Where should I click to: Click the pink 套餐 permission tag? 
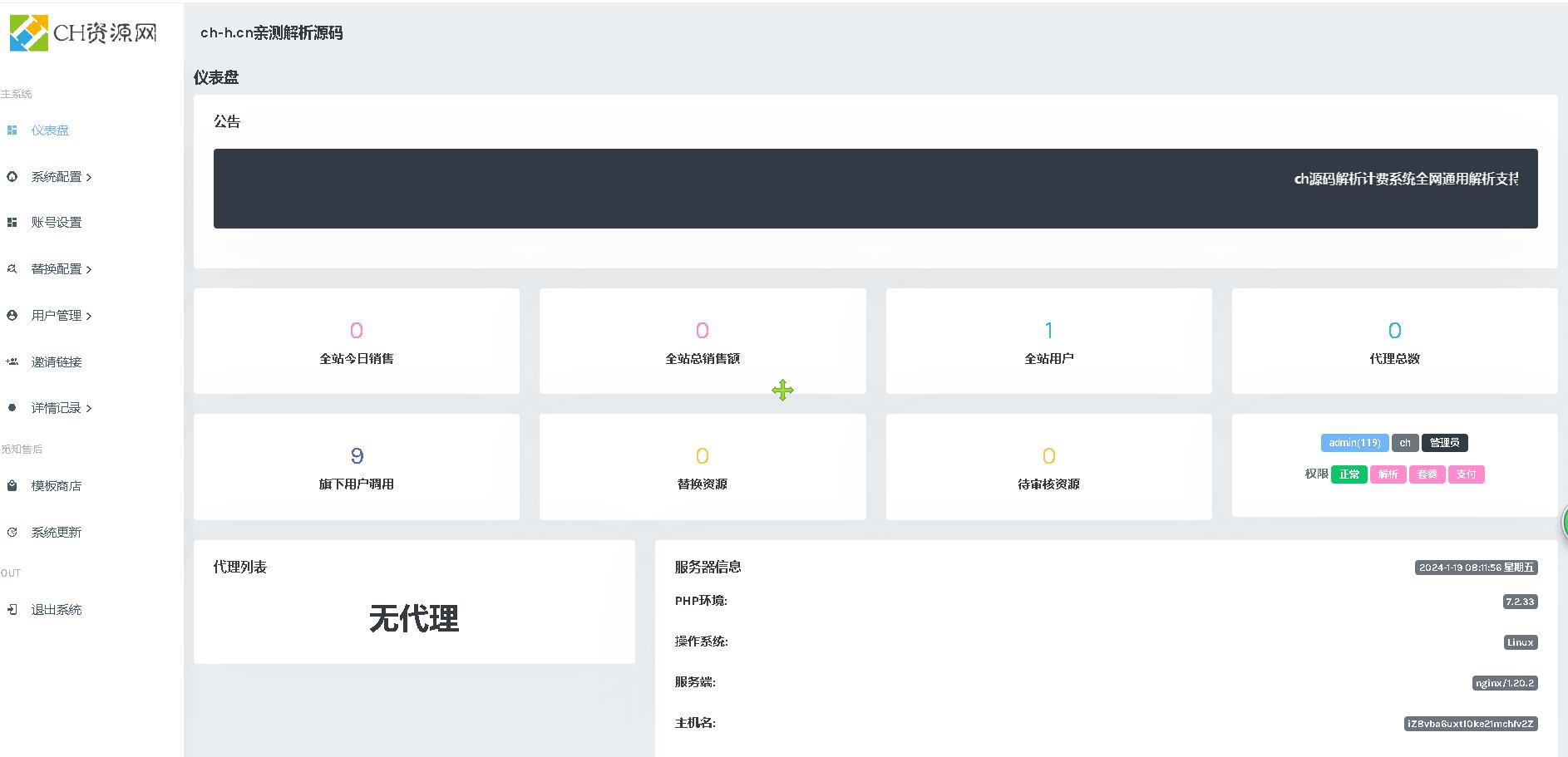click(x=1427, y=474)
